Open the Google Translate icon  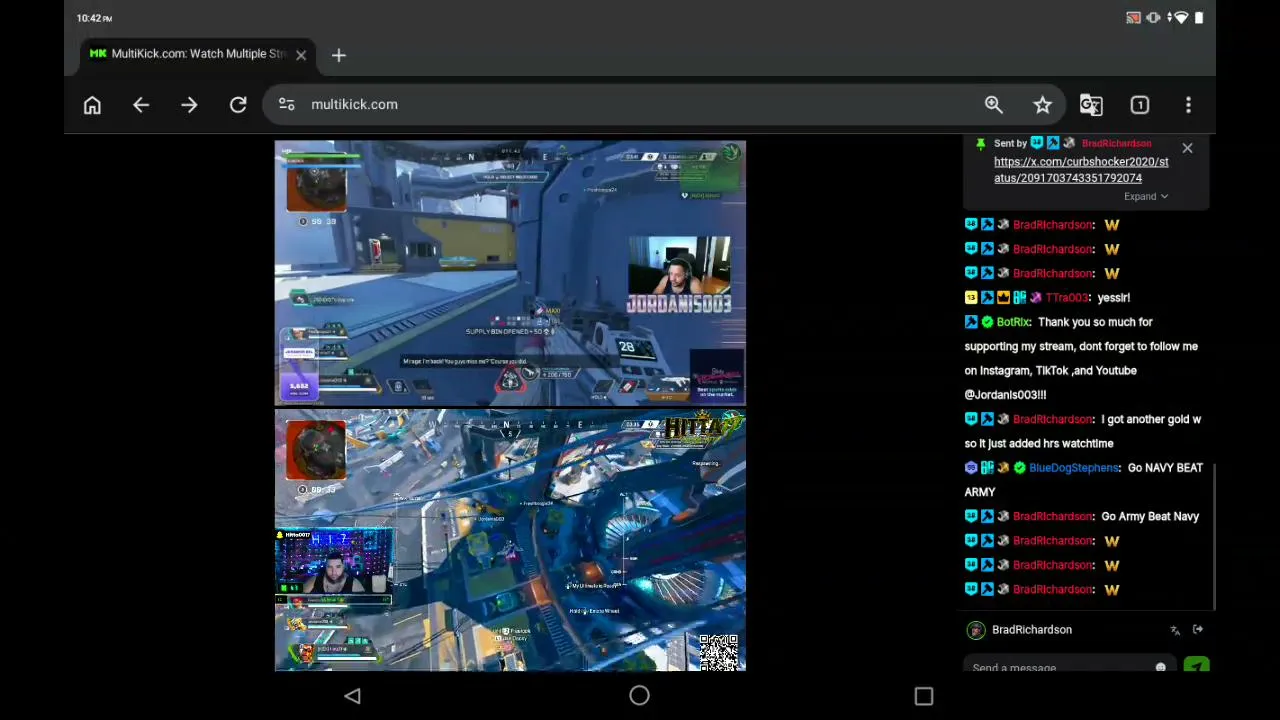click(x=1091, y=105)
